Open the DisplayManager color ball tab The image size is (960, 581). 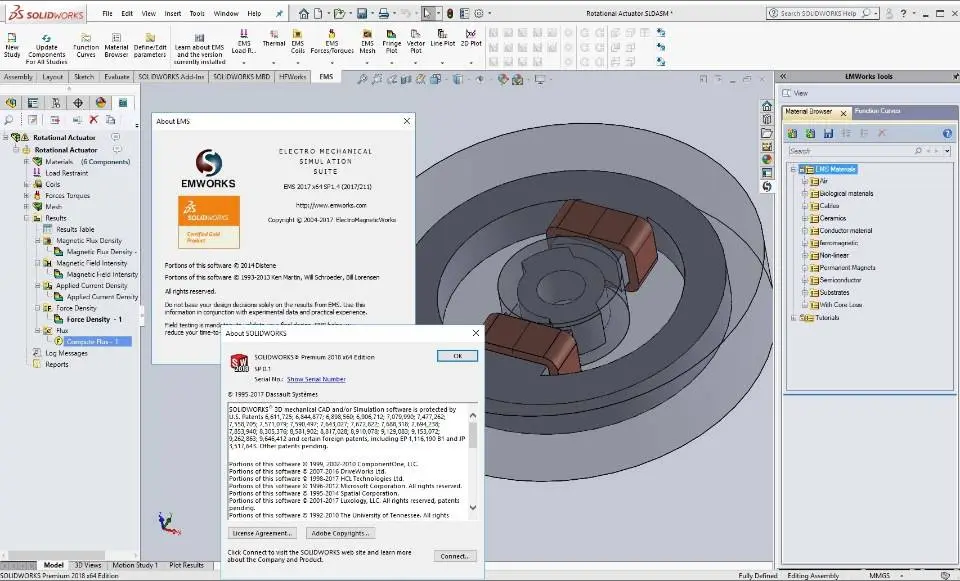click(x=100, y=102)
